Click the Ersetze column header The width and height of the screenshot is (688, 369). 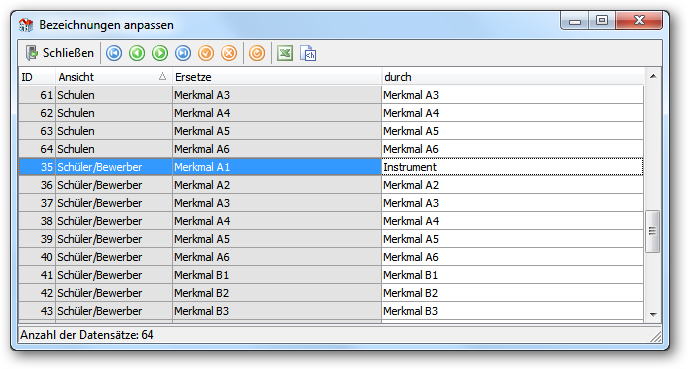(276, 77)
